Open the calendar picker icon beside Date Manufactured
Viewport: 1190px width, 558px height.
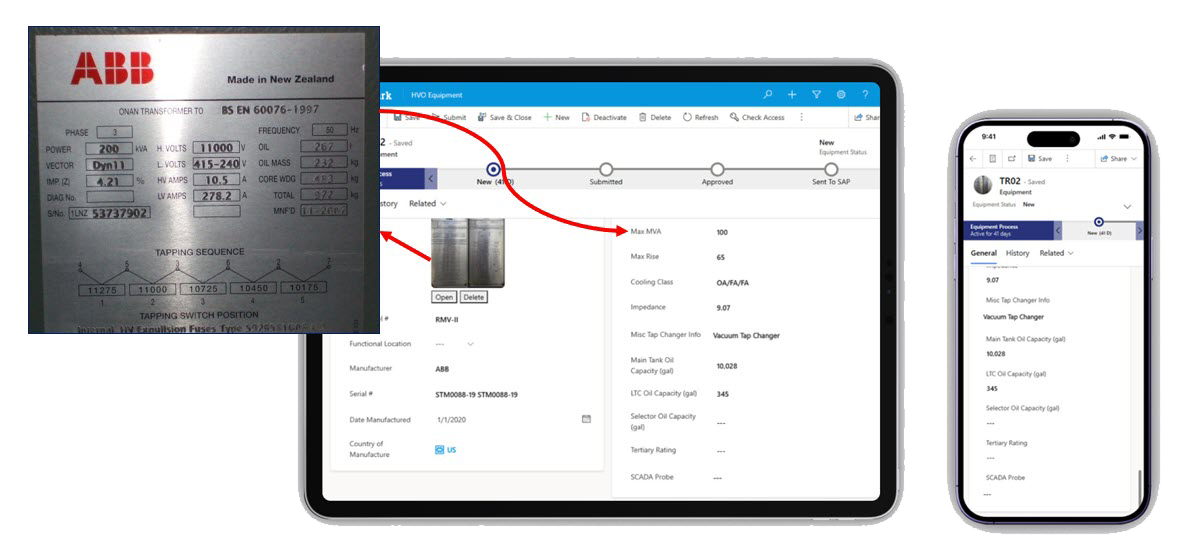coord(586,419)
